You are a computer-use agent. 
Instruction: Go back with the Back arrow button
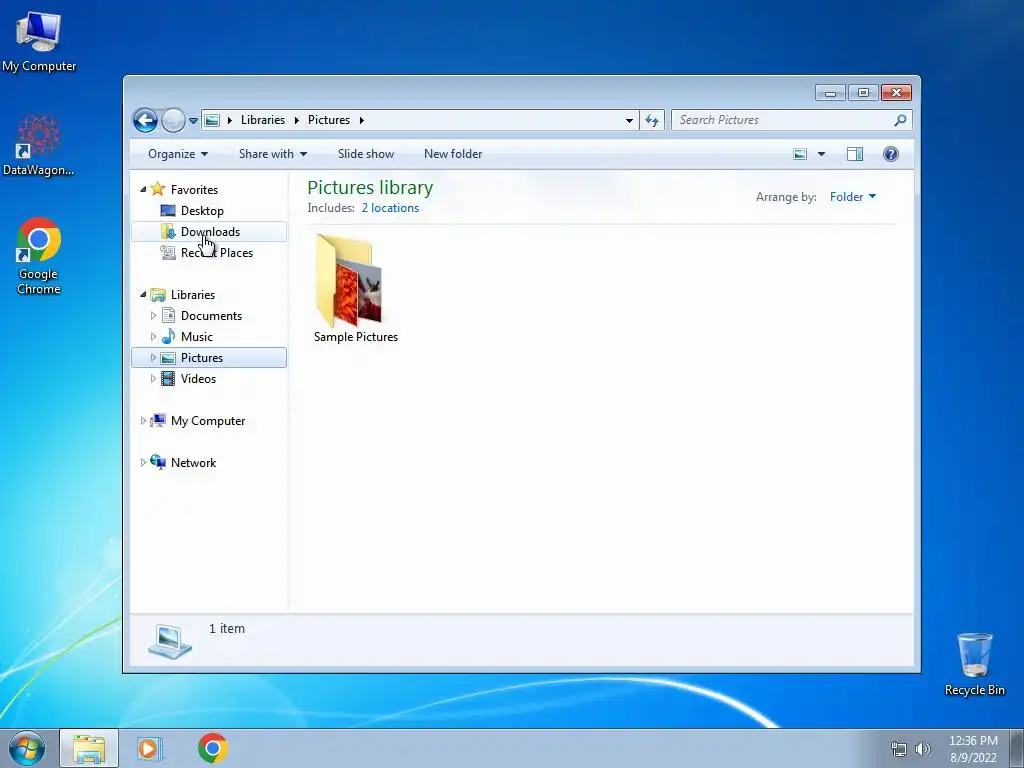click(145, 120)
